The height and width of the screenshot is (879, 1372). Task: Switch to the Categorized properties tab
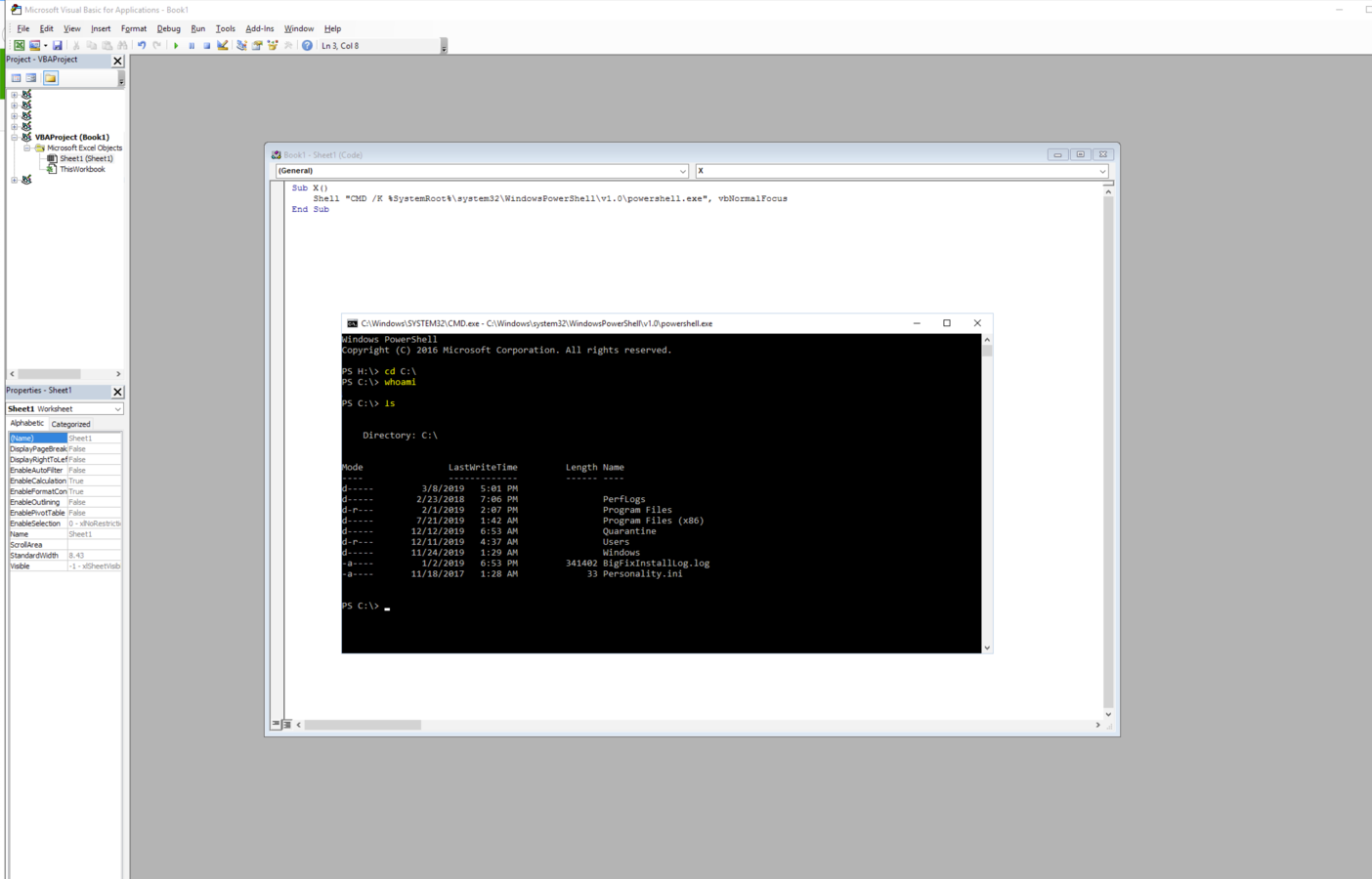(70, 424)
